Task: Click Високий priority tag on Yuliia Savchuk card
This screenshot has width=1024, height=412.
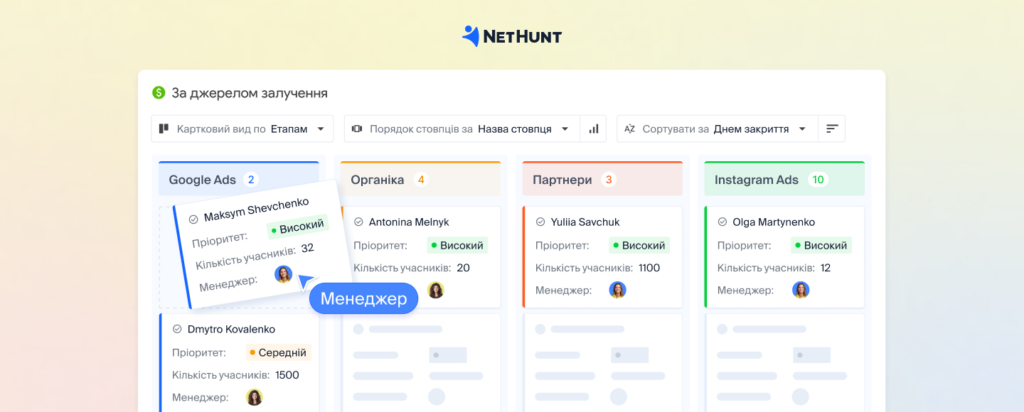Action: click(x=639, y=246)
